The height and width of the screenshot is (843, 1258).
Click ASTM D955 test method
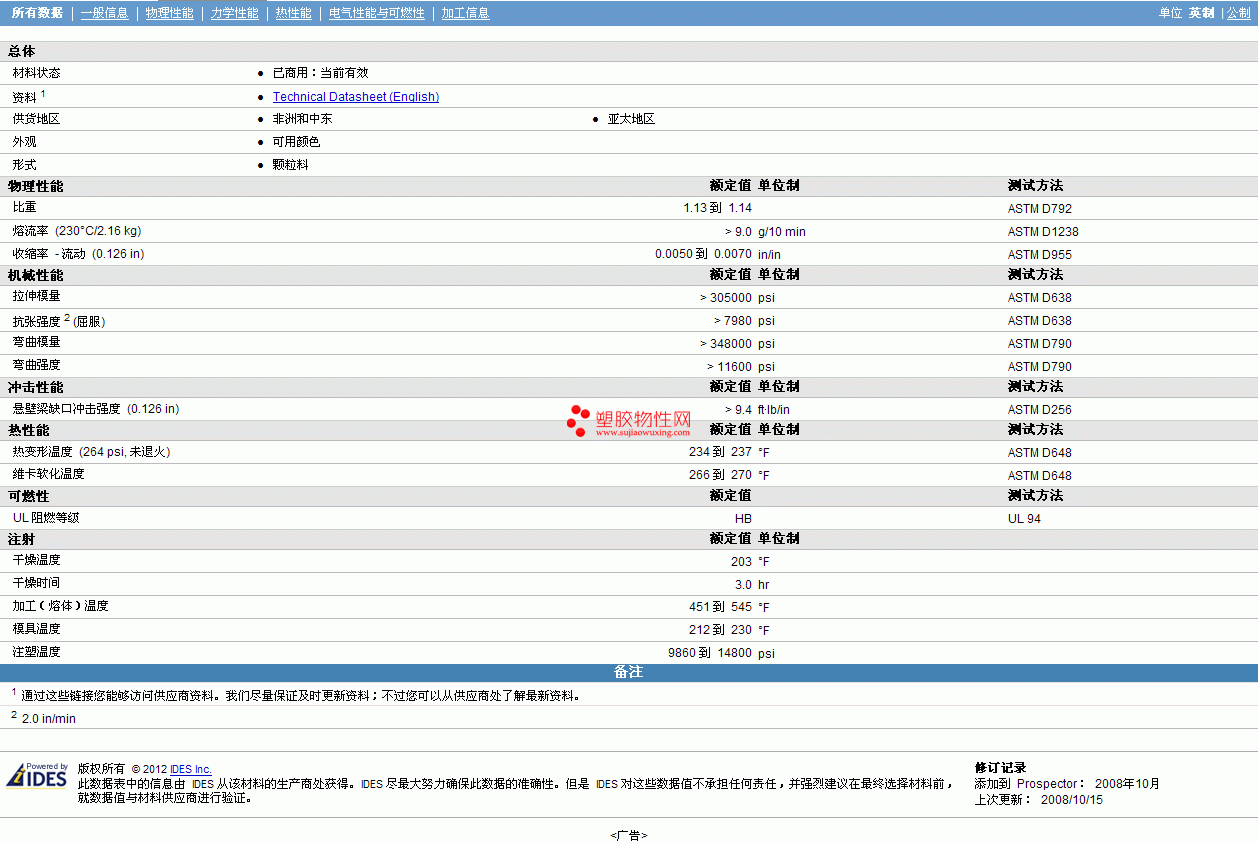1040,255
